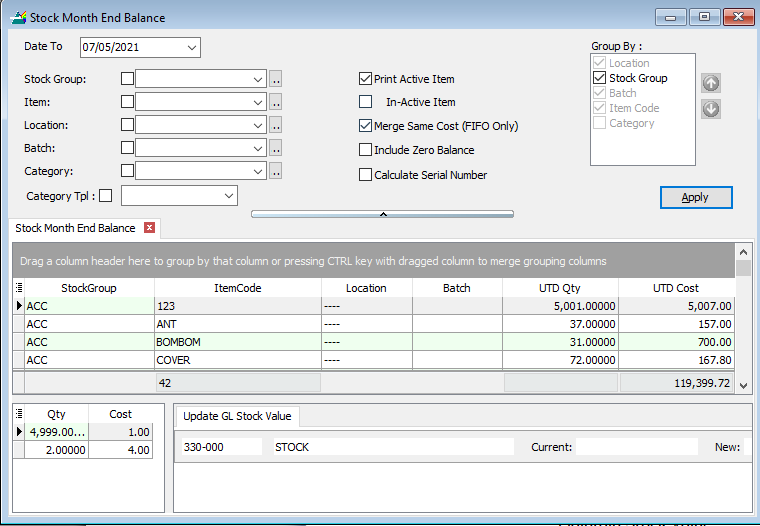Enable Include Zero Balance option

click(366, 150)
